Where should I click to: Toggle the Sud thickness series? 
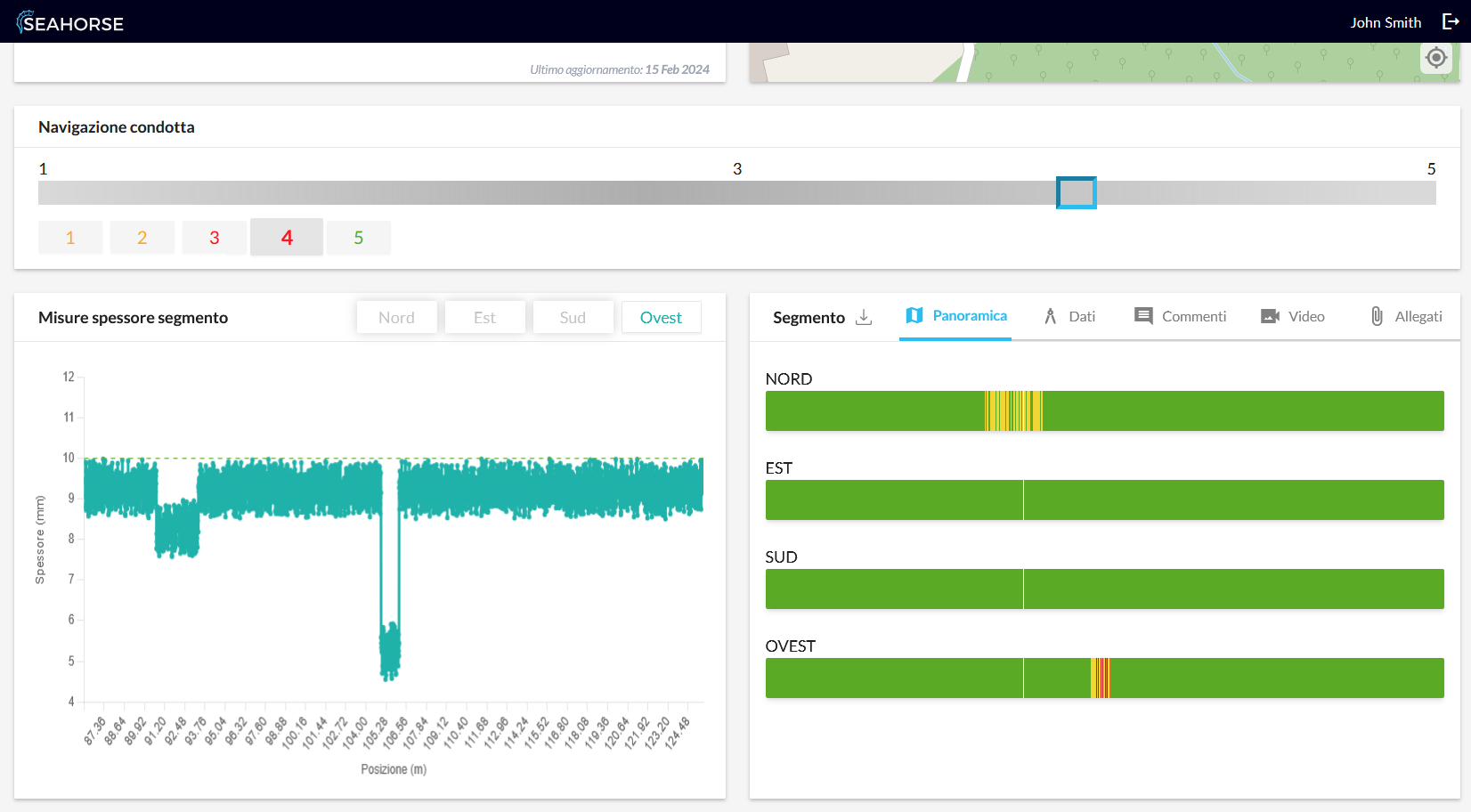[x=573, y=318]
